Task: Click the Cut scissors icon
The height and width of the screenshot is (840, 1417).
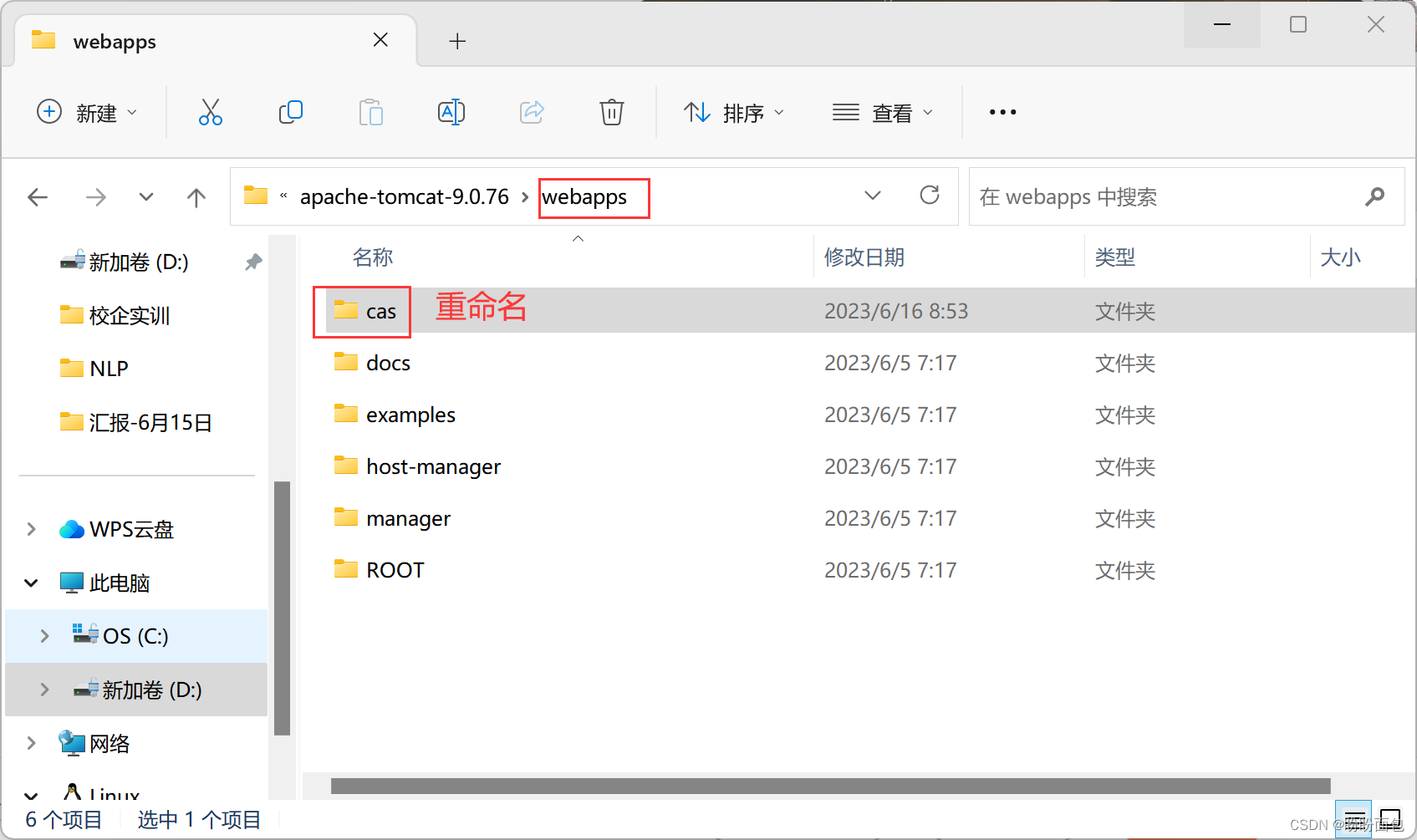Action: 210,112
